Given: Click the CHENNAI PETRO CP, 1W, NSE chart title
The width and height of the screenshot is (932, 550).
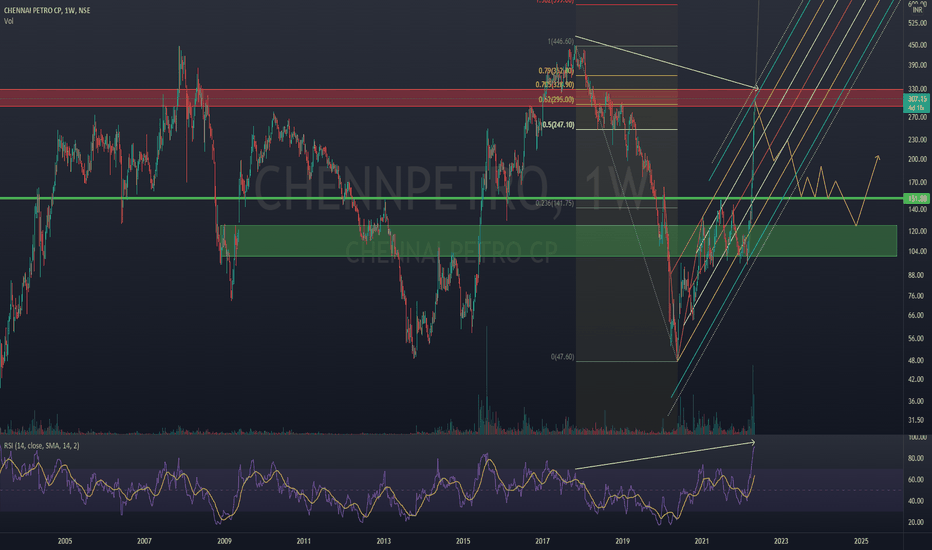Looking at the screenshot, I should 47,11.
